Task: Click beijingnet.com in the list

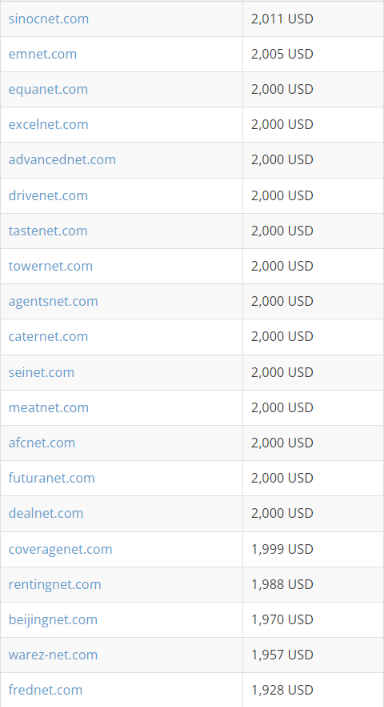Action: coord(53,620)
